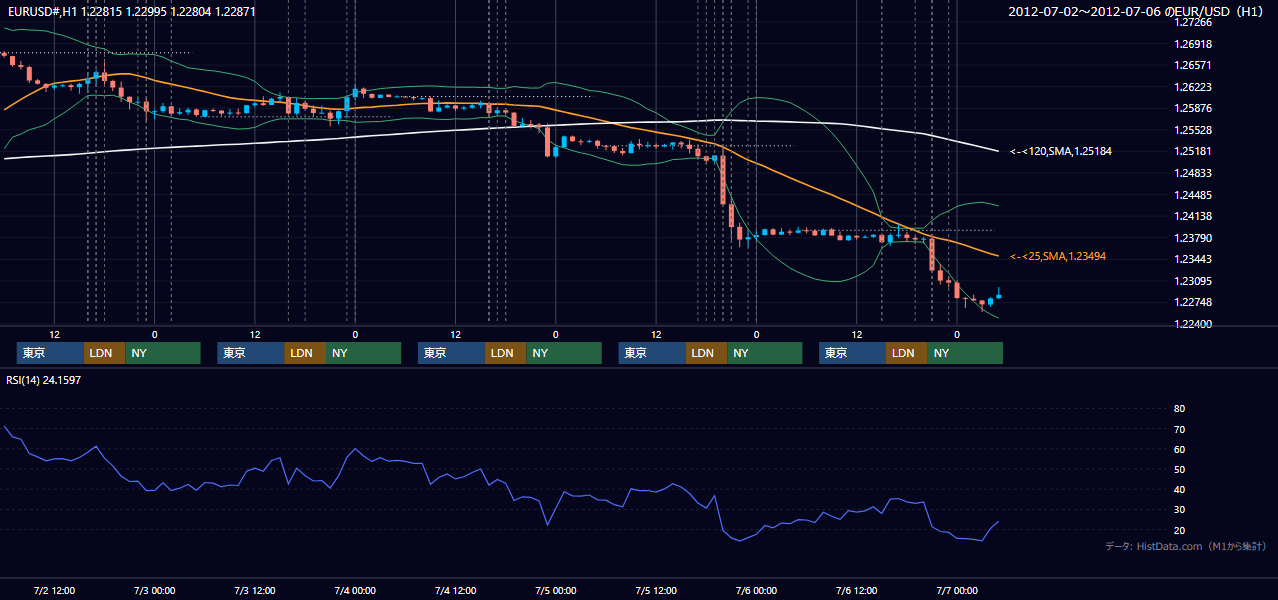Click RSI level 70 on axis
Screen dimensions: 1278x600
pos(1179,429)
